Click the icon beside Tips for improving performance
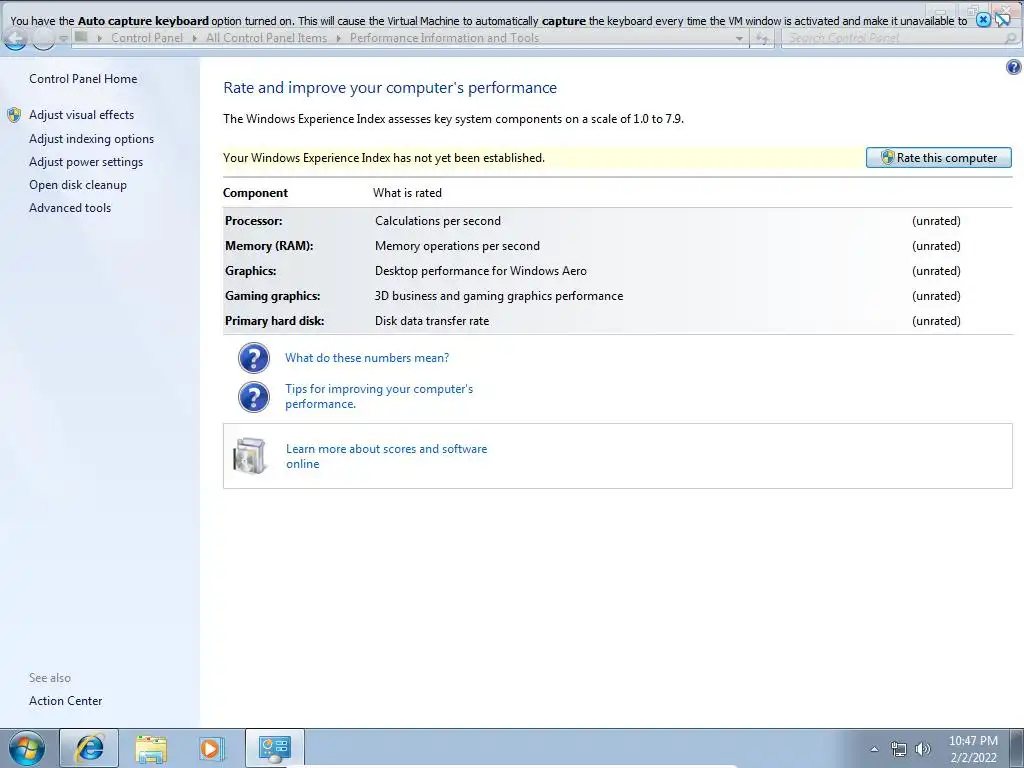Viewport: 1024px width, 768px height. tap(253, 397)
